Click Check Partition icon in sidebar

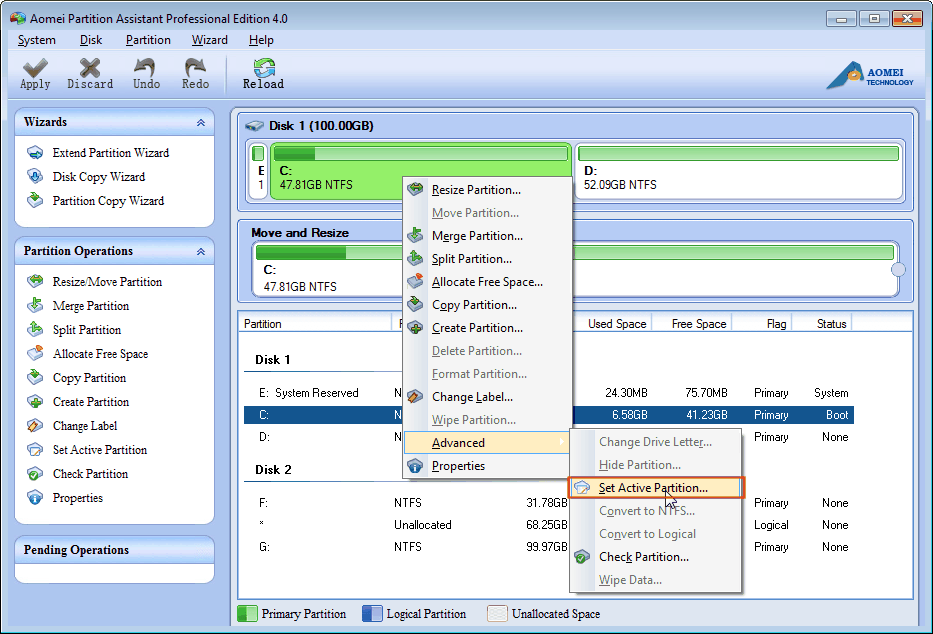point(35,473)
